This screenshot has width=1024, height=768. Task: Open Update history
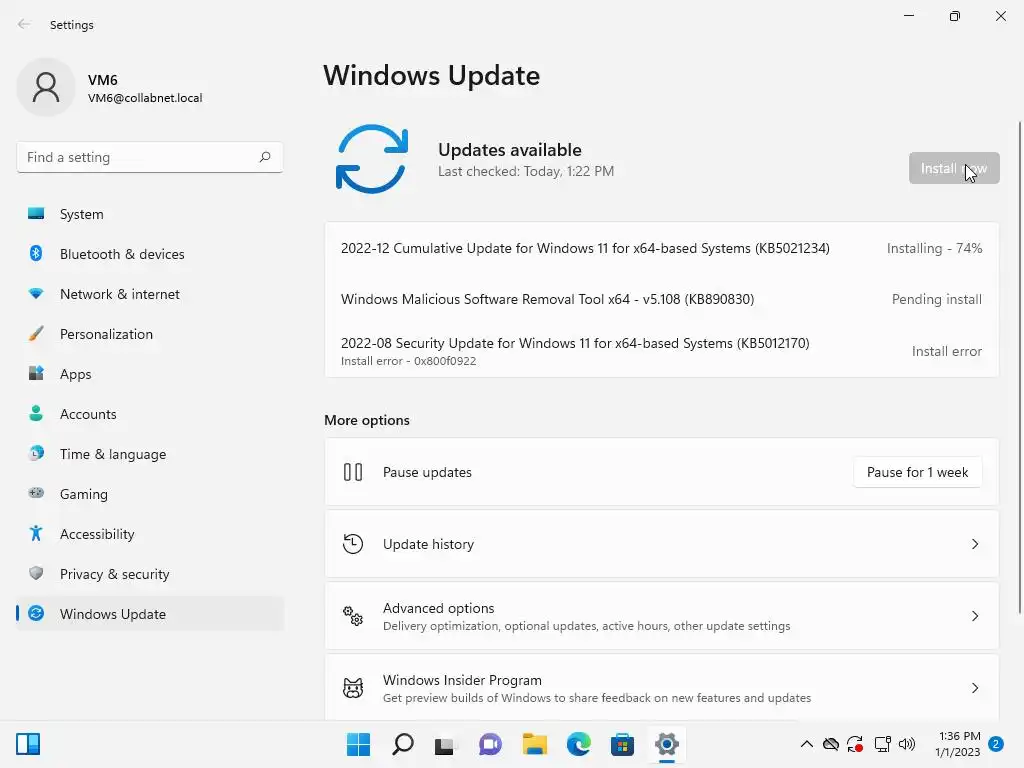pos(662,544)
